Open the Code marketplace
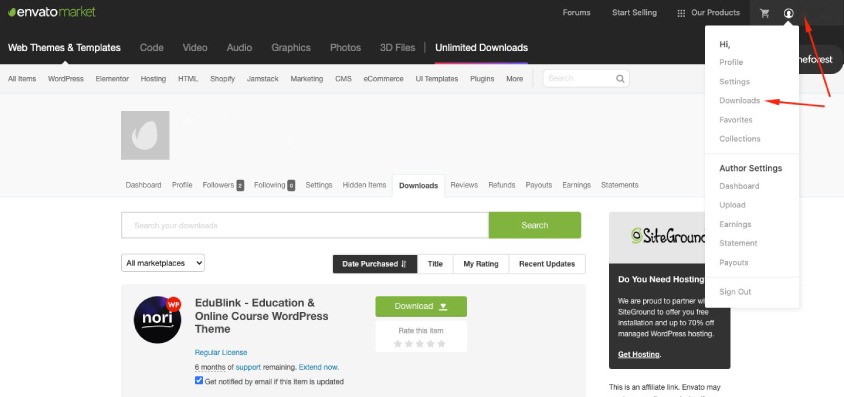 [x=152, y=48]
